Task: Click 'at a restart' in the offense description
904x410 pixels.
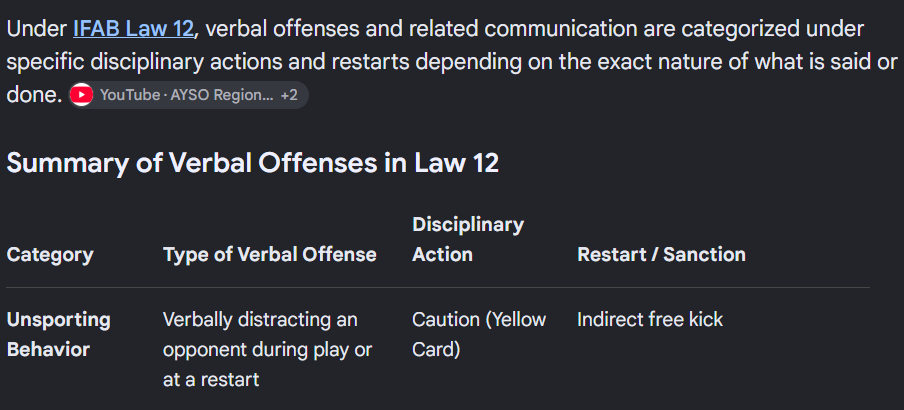Action: pos(211,379)
